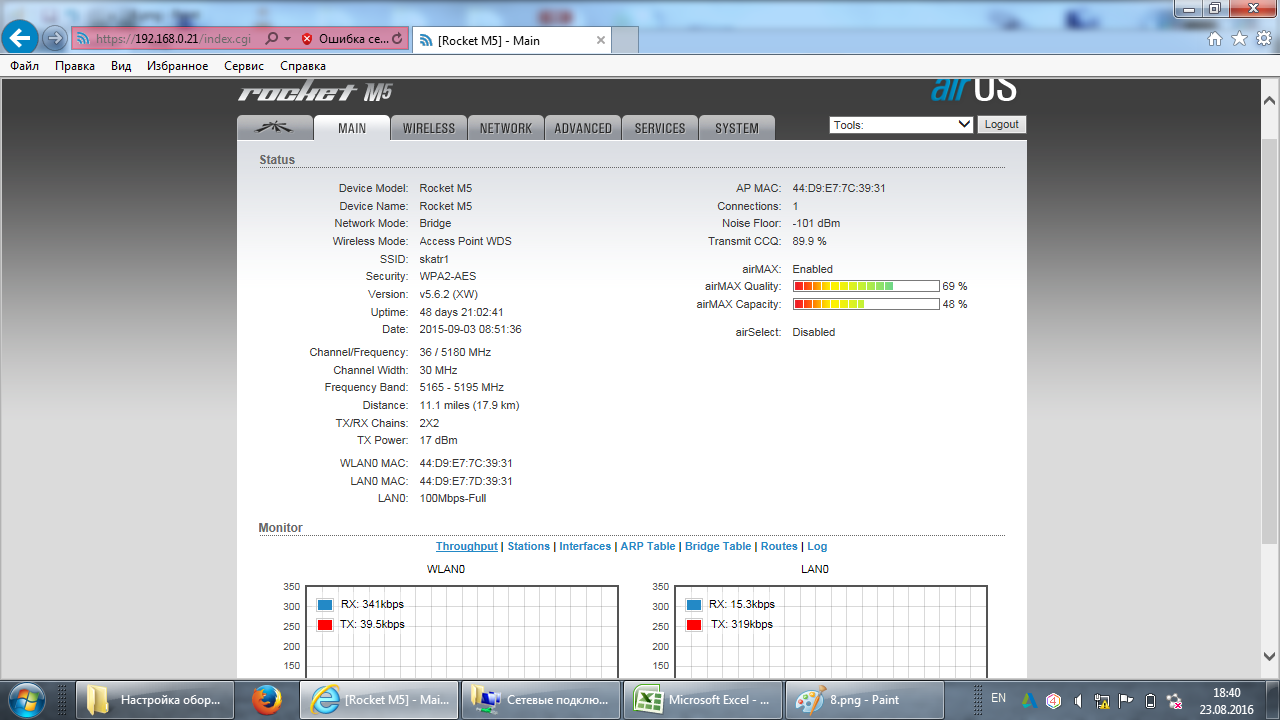Switch to the NETWORK tab

(x=506, y=128)
